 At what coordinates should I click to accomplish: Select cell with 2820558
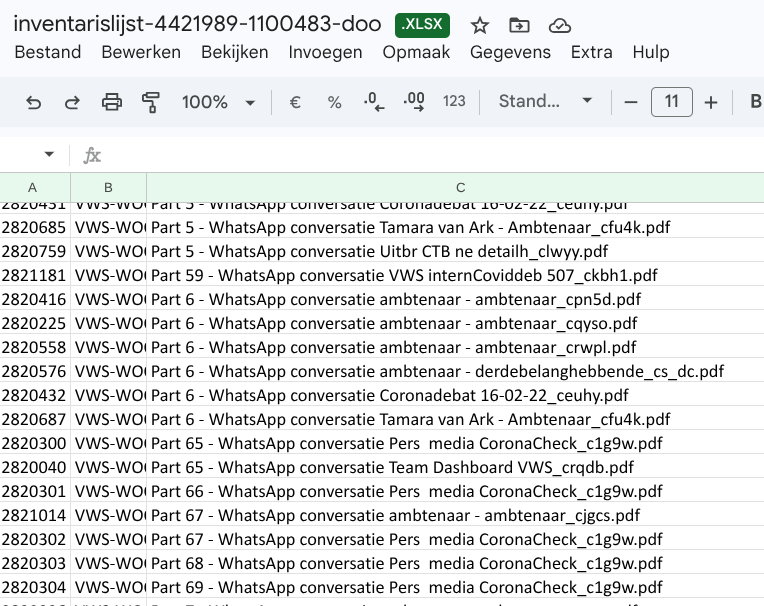pyautogui.click(x=35, y=347)
